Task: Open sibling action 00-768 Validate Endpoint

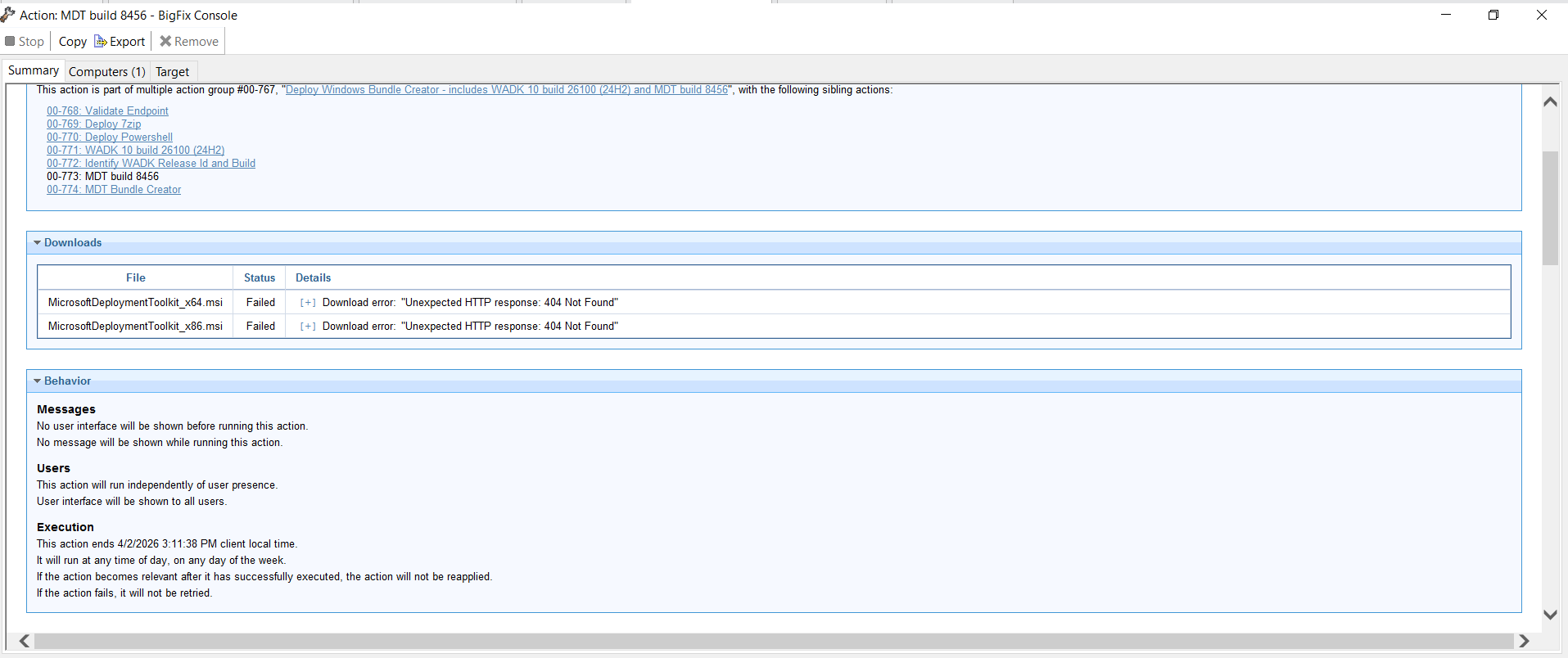Action: coord(107,111)
